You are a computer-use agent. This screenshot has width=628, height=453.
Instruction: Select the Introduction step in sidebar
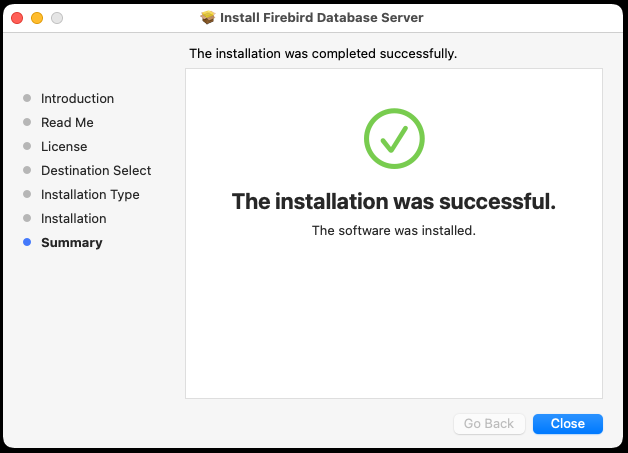[x=77, y=99]
